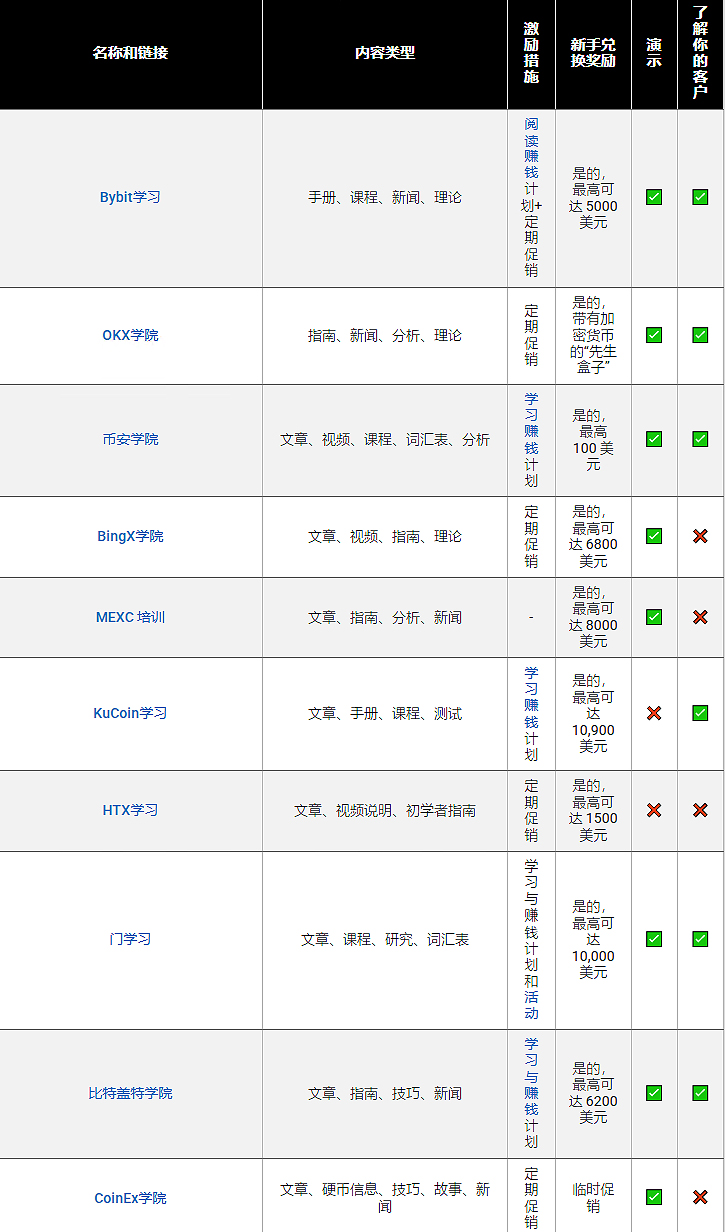Image resolution: width=726 pixels, height=1232 pixels.
Task: Click the 演示 checkmark in CoinEx学院 row
Action: tap(654, 1197)
